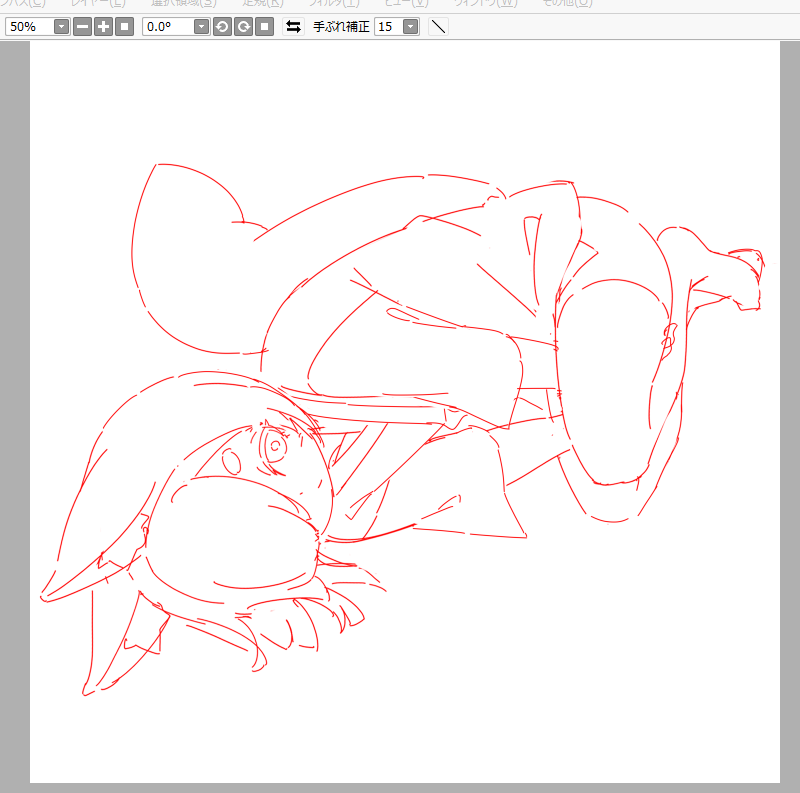This screenshot has width=800, height=793.
Task: Toggle straight line drawing mode
Action: click(x=438, y=27)
